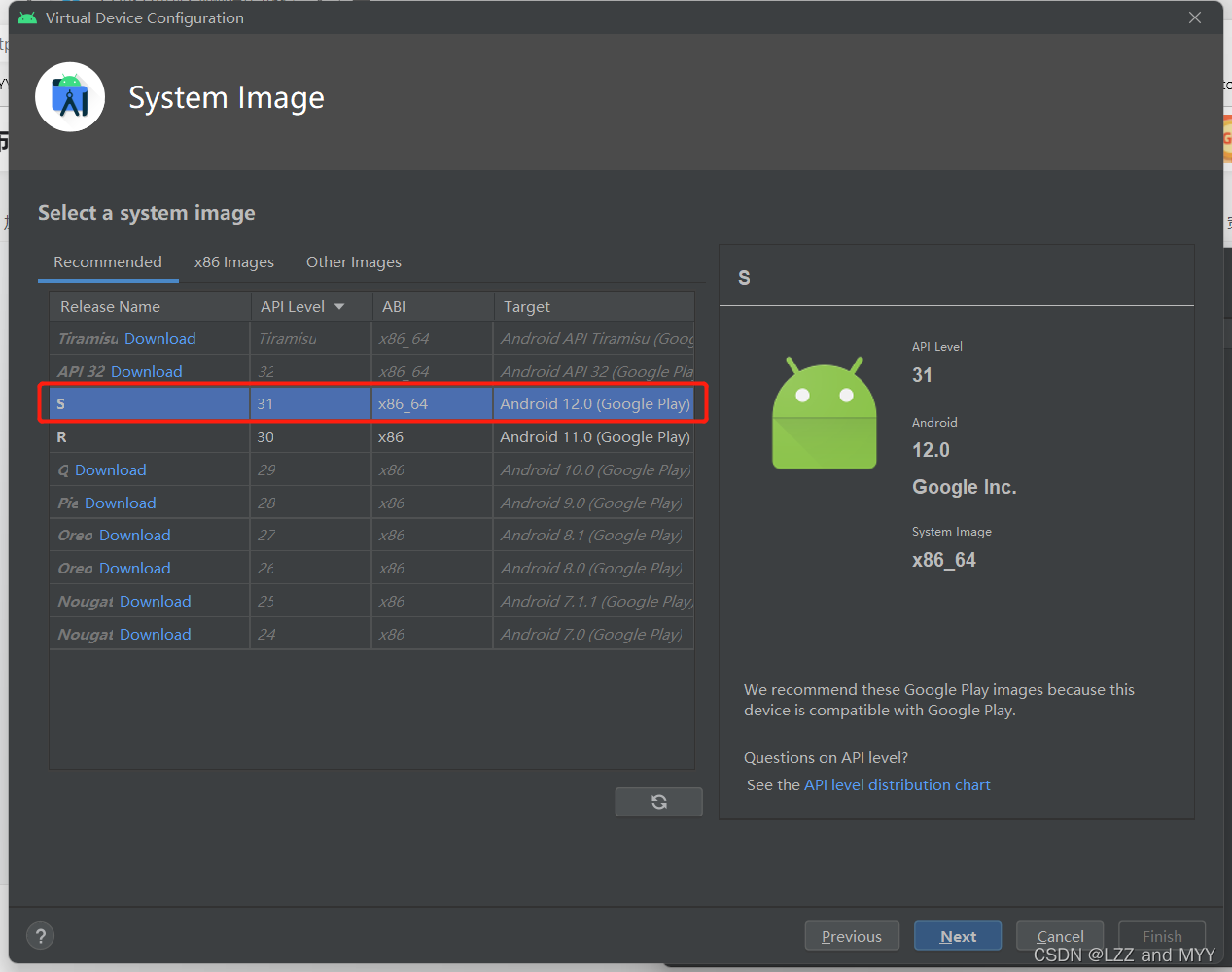The width and height of the screenshot is (1232, 972).
Task: Select the S release row
Action: point(372,403)
